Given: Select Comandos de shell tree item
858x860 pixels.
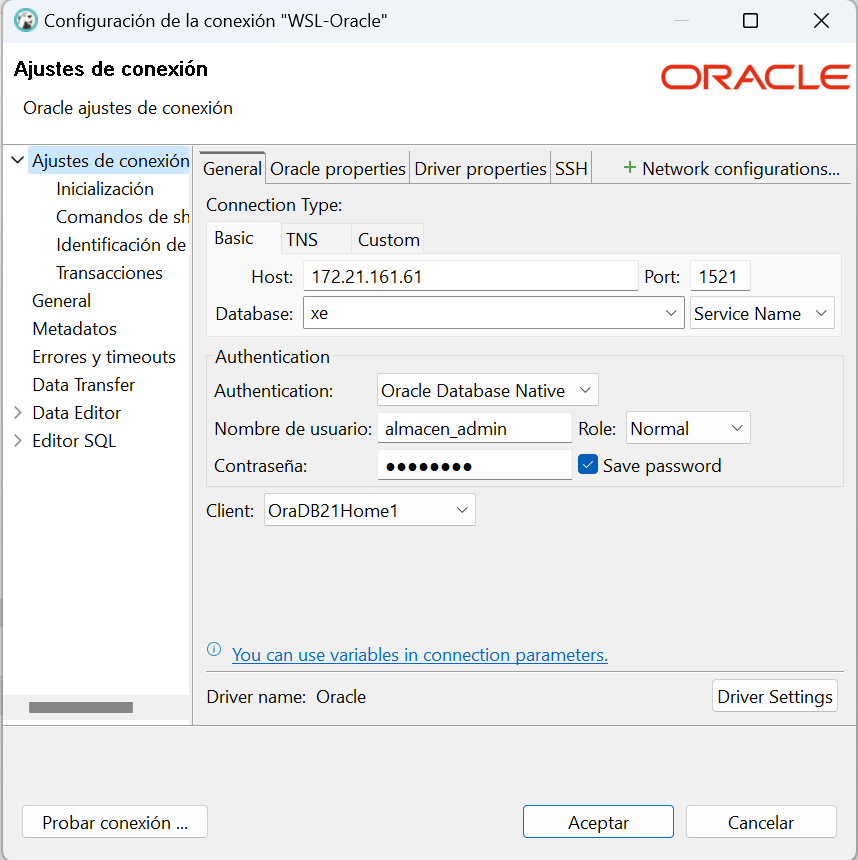Looking at the screenshot, I should coord(122,217).
